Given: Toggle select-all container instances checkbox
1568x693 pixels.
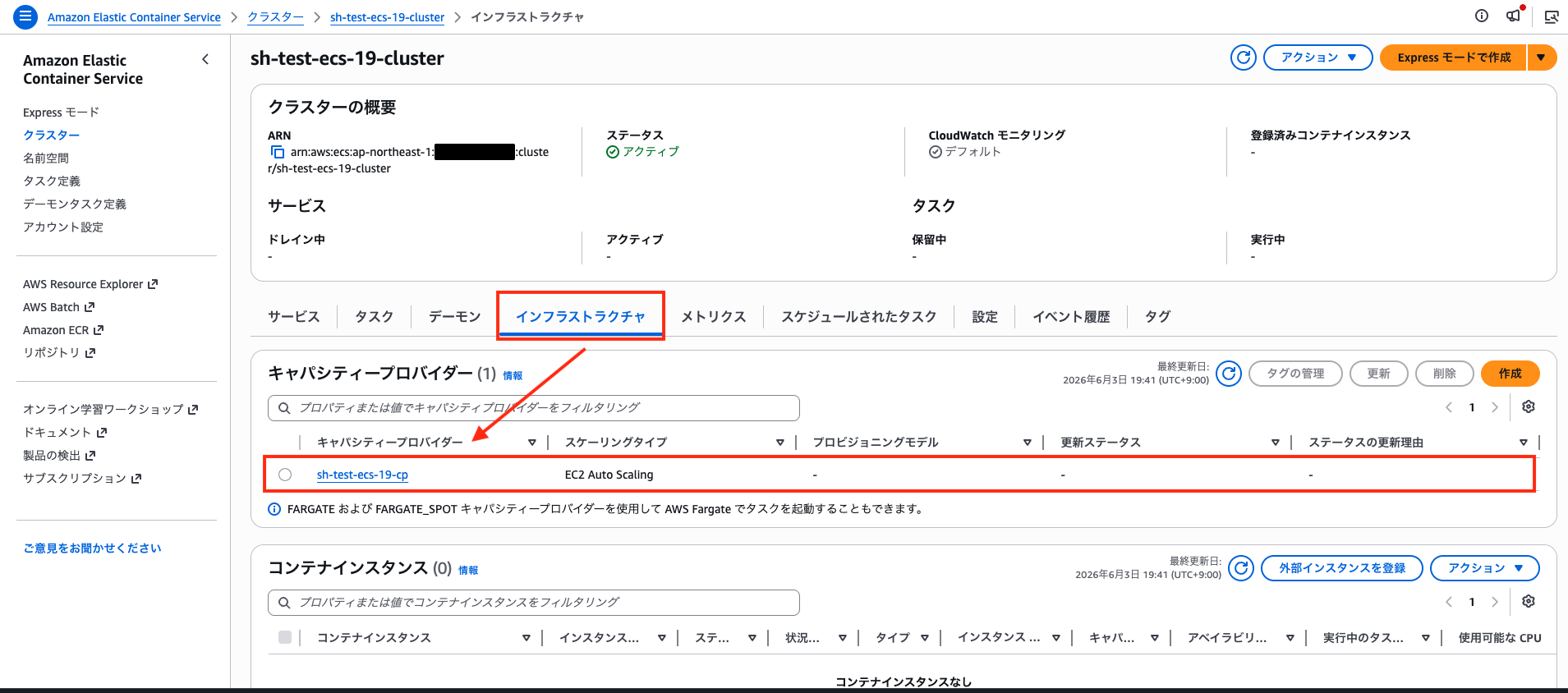Looking at the screenshot, I should [285, 637].
